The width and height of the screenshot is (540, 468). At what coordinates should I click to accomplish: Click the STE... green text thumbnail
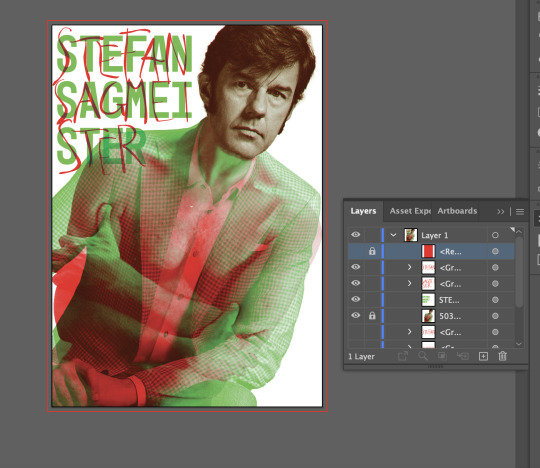click(428, 300)
